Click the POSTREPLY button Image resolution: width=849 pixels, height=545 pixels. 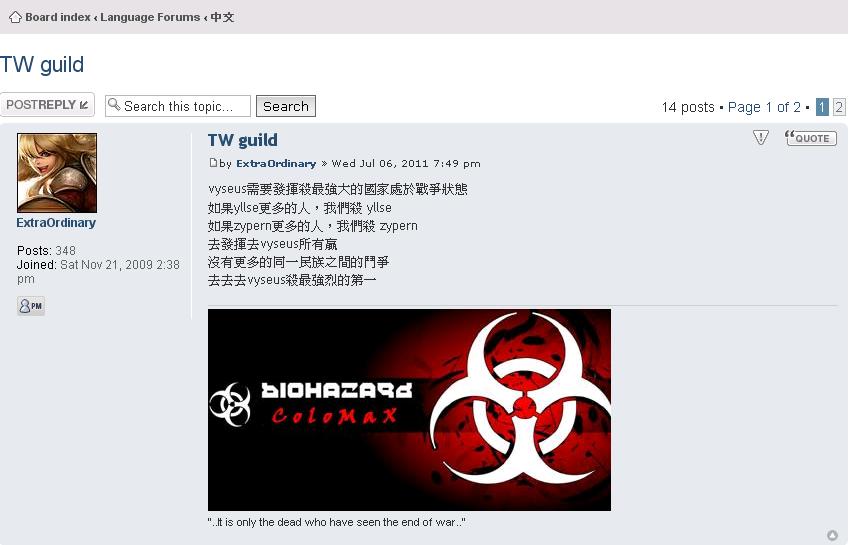[48, 104]
